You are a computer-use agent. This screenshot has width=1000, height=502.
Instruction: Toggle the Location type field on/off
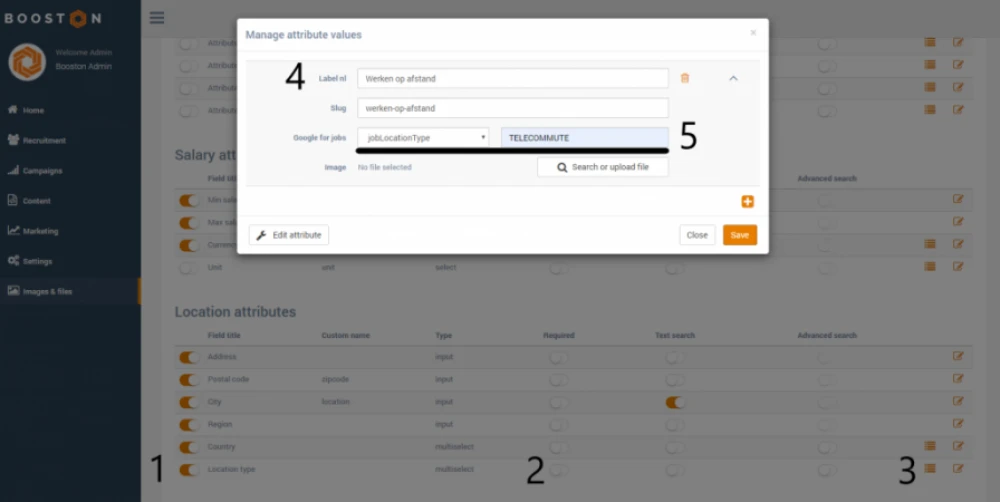tap(188, 470)
